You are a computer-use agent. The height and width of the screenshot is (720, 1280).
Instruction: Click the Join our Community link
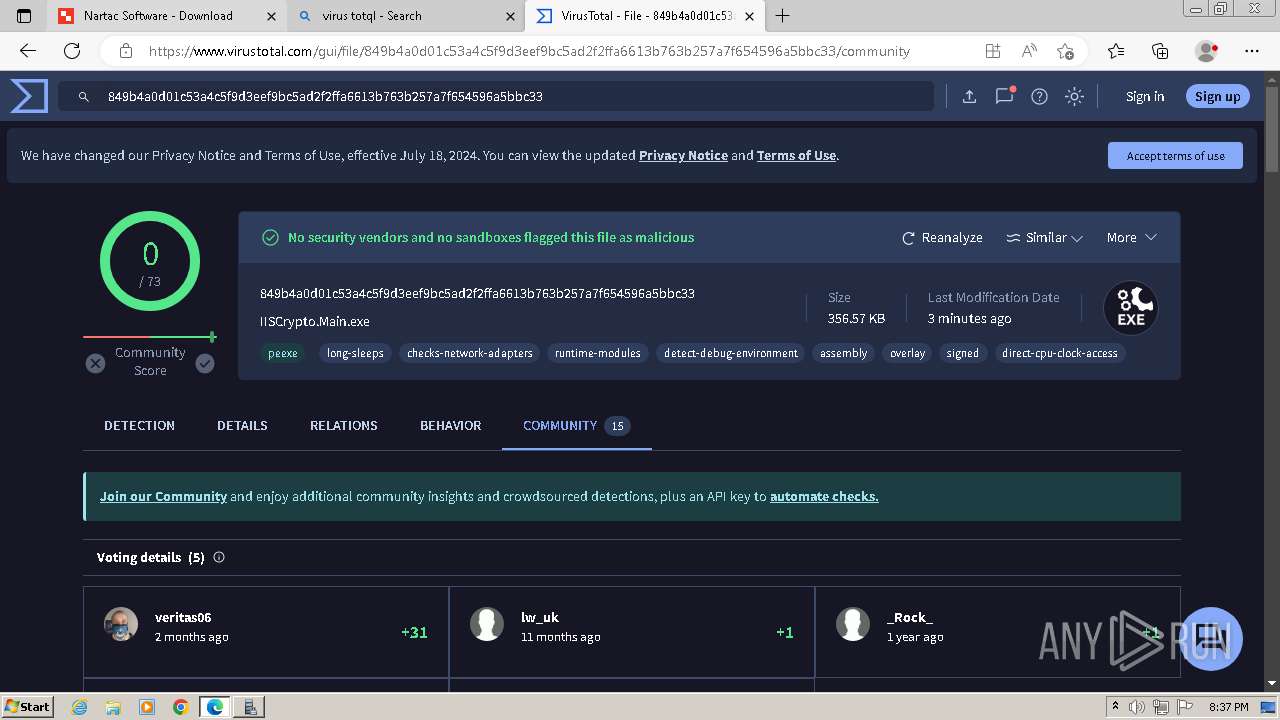[x=163, y=496]
